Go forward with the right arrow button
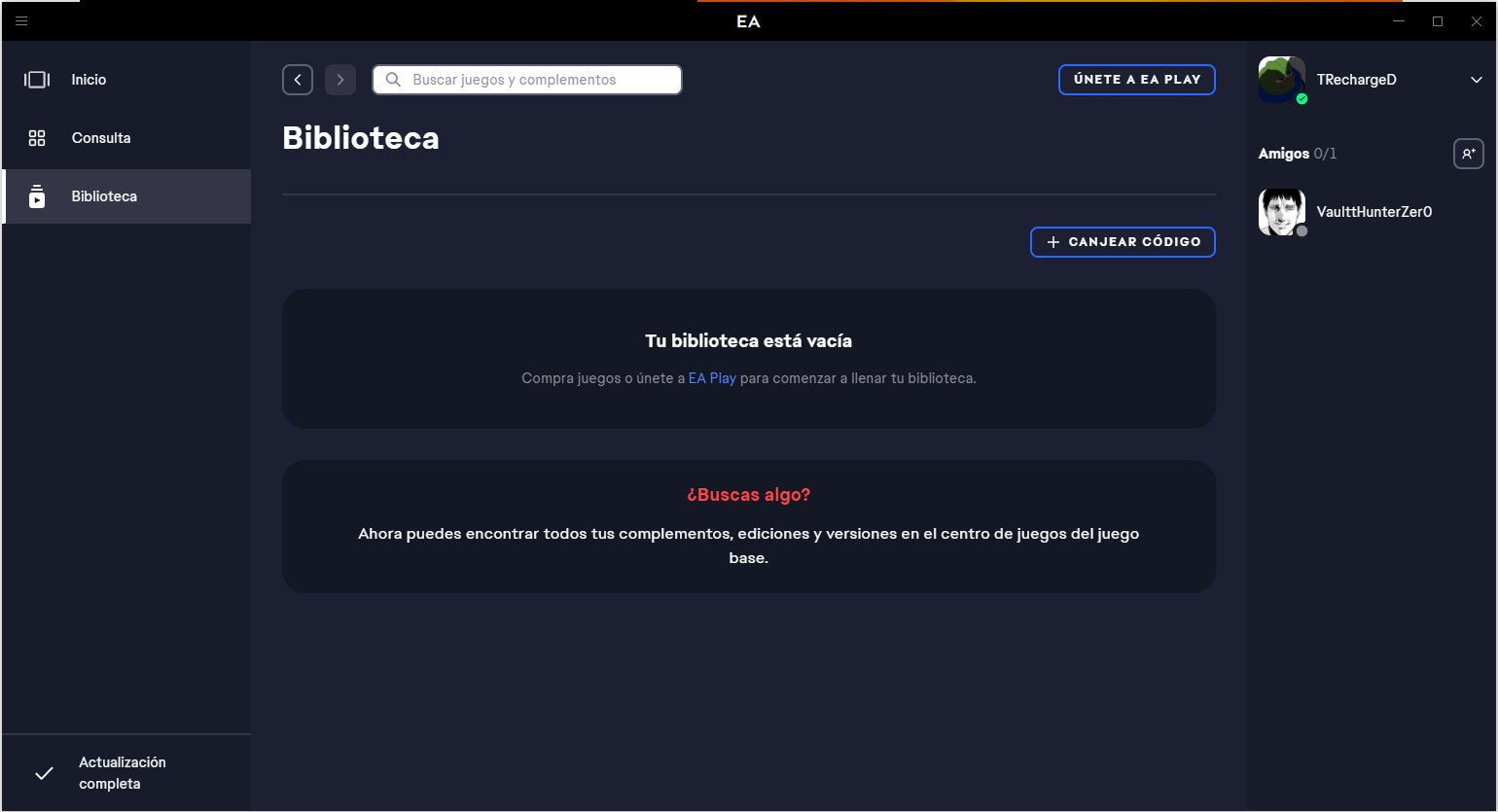 pos(340,80)
